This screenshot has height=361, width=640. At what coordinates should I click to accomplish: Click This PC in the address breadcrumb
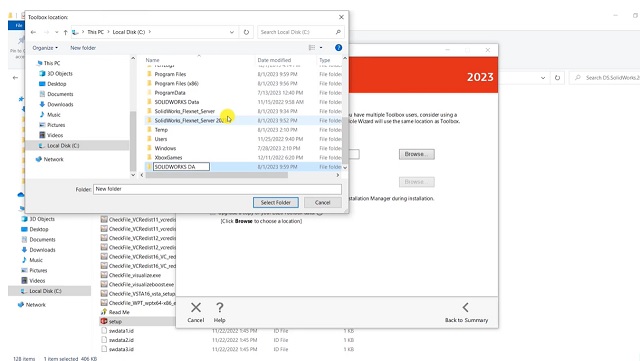pyautogui.click(x=96, y=32)
